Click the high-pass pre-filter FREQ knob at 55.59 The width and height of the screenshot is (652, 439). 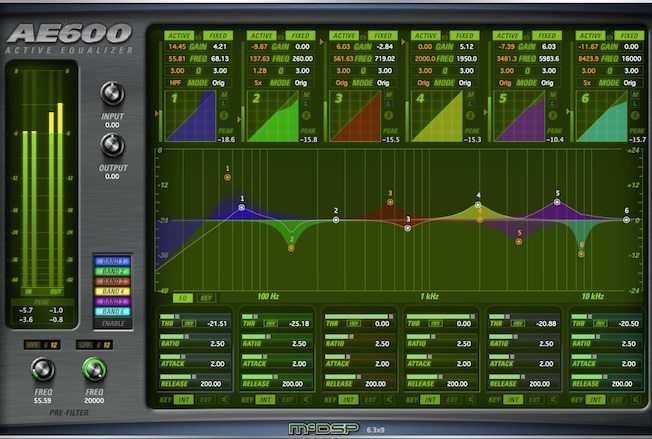(x=41, y=370)
